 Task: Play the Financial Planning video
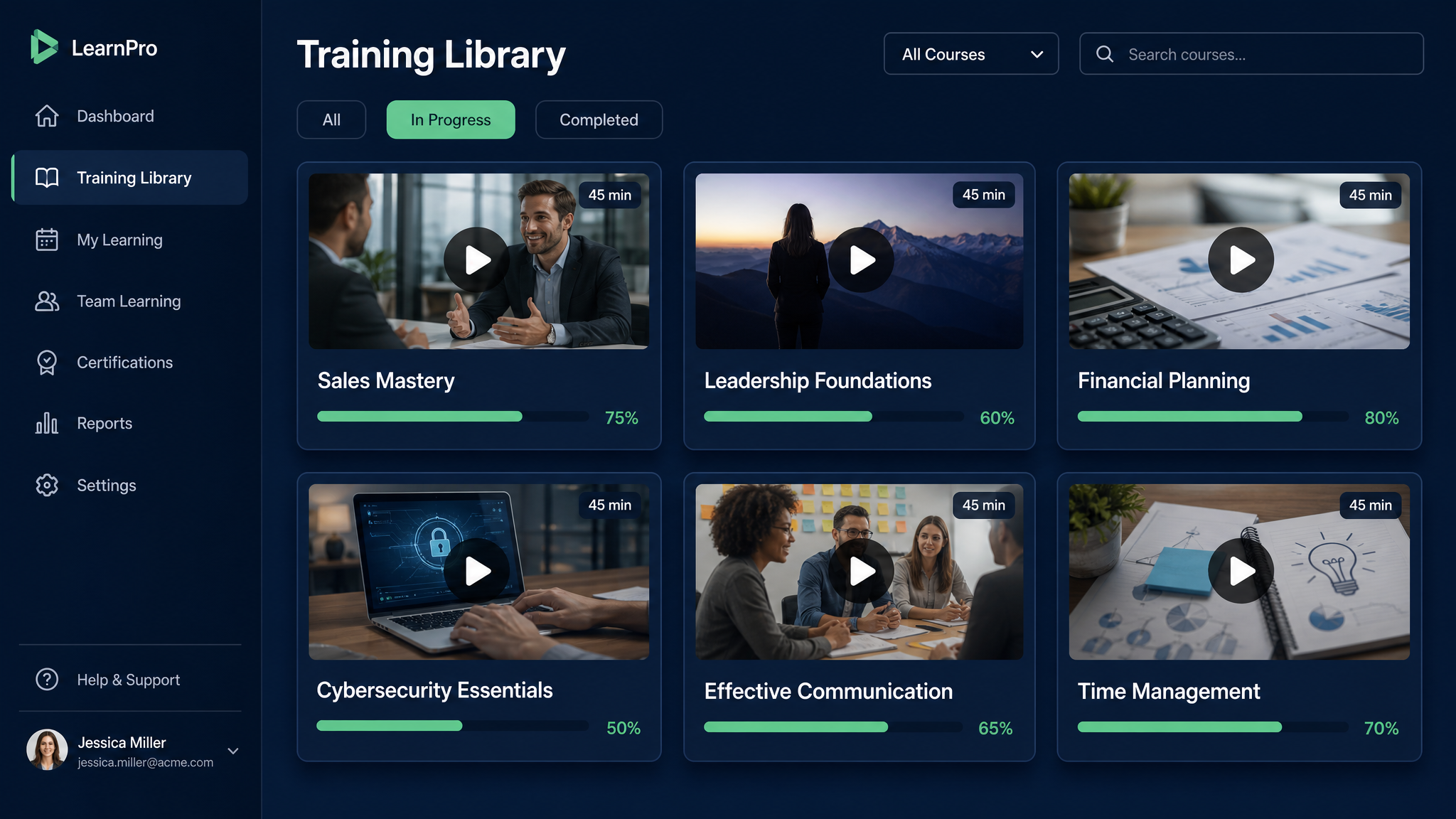pos(1241,259)
